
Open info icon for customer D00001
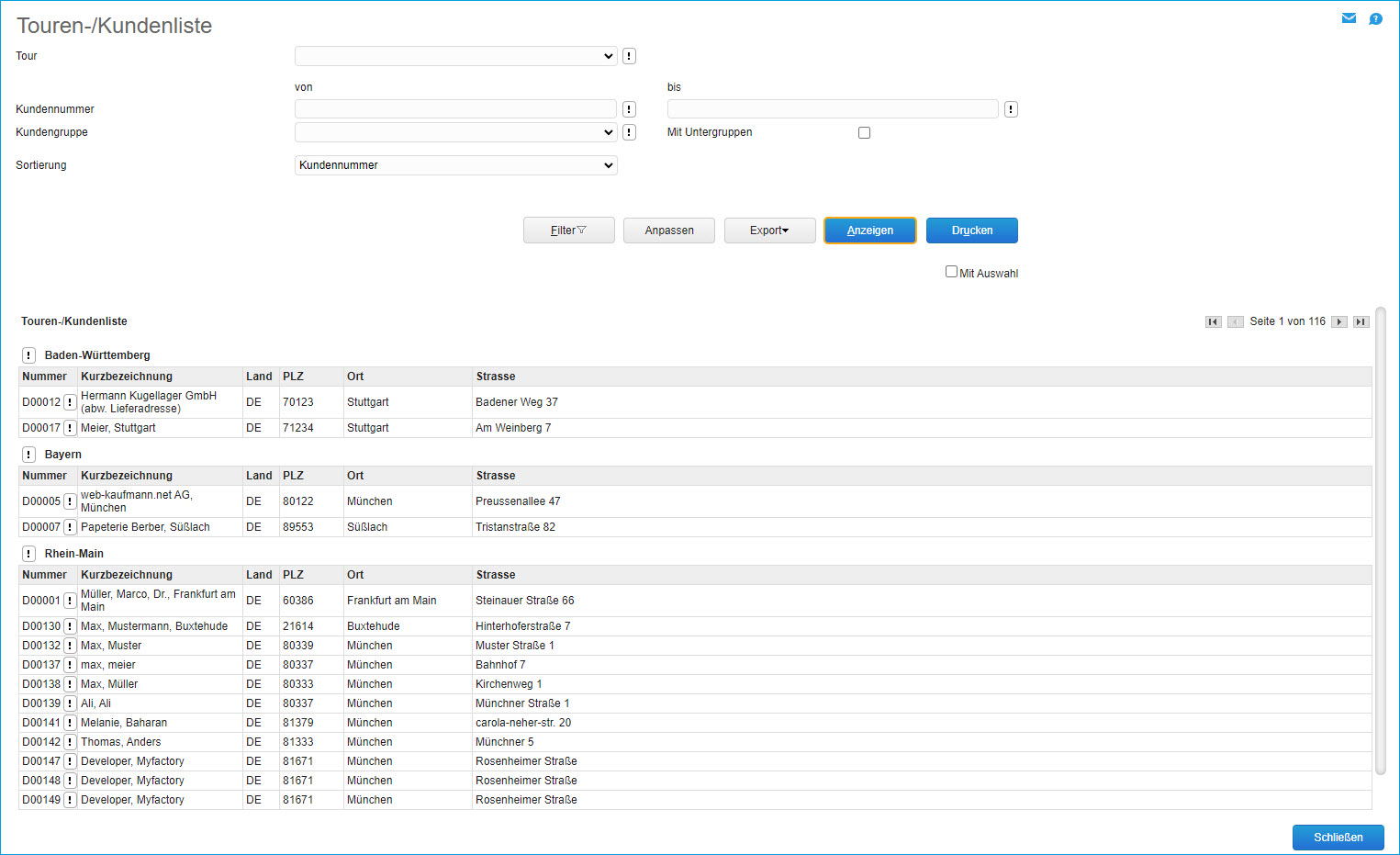coord(70,601)
